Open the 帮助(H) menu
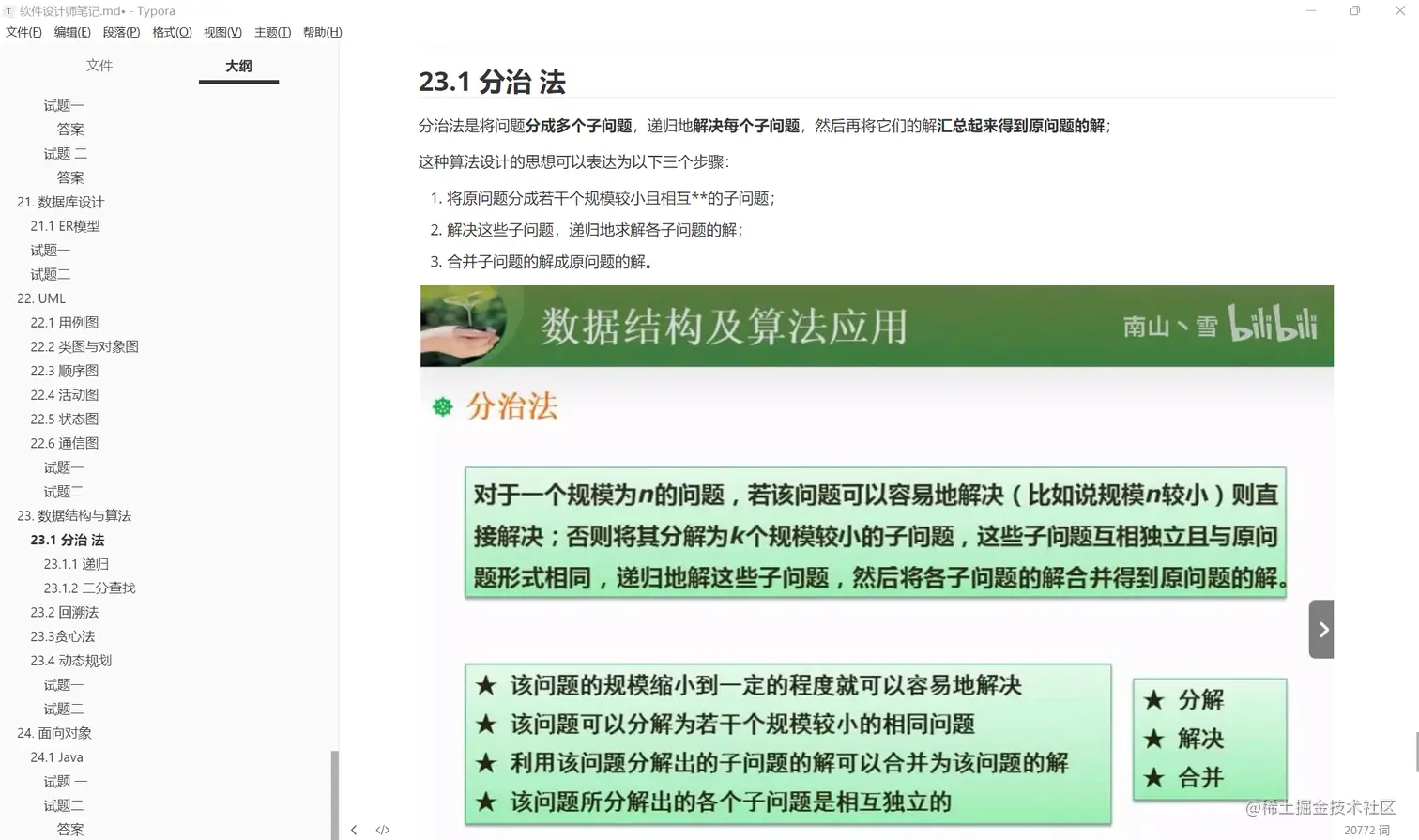This screenshot has width=1419, height=840. [x=322, y=32]
